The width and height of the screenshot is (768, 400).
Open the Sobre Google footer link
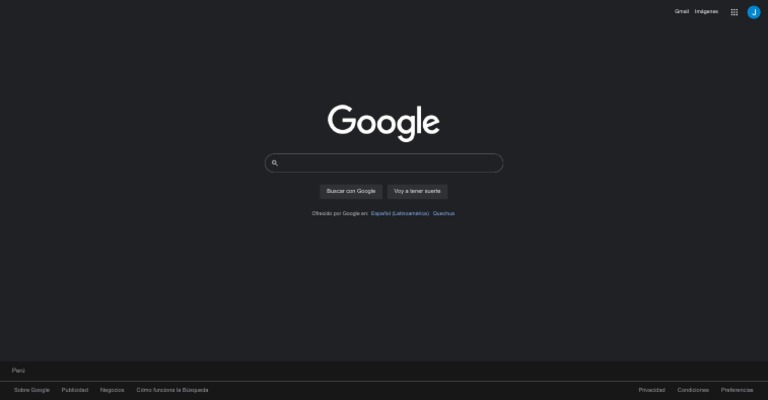[32, 390]
